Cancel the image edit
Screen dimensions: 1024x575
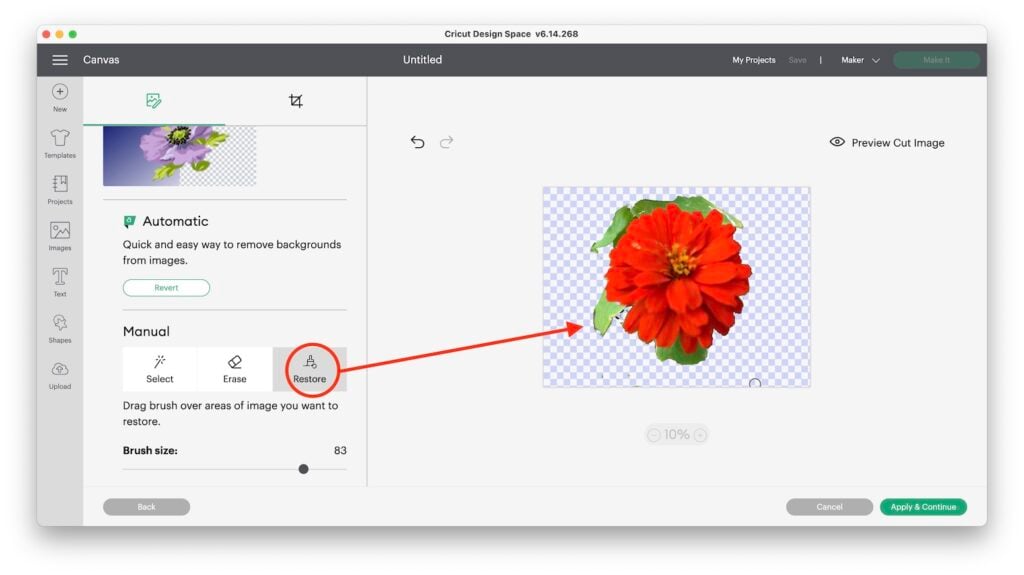(x=829, y=507)
